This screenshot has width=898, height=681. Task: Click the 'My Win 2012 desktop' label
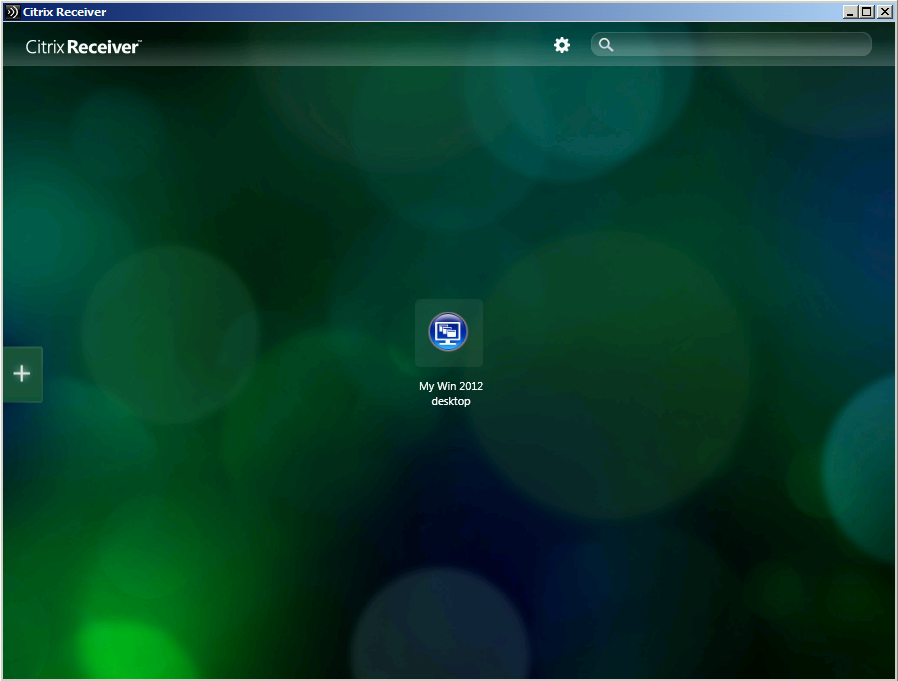coord(451,393)
